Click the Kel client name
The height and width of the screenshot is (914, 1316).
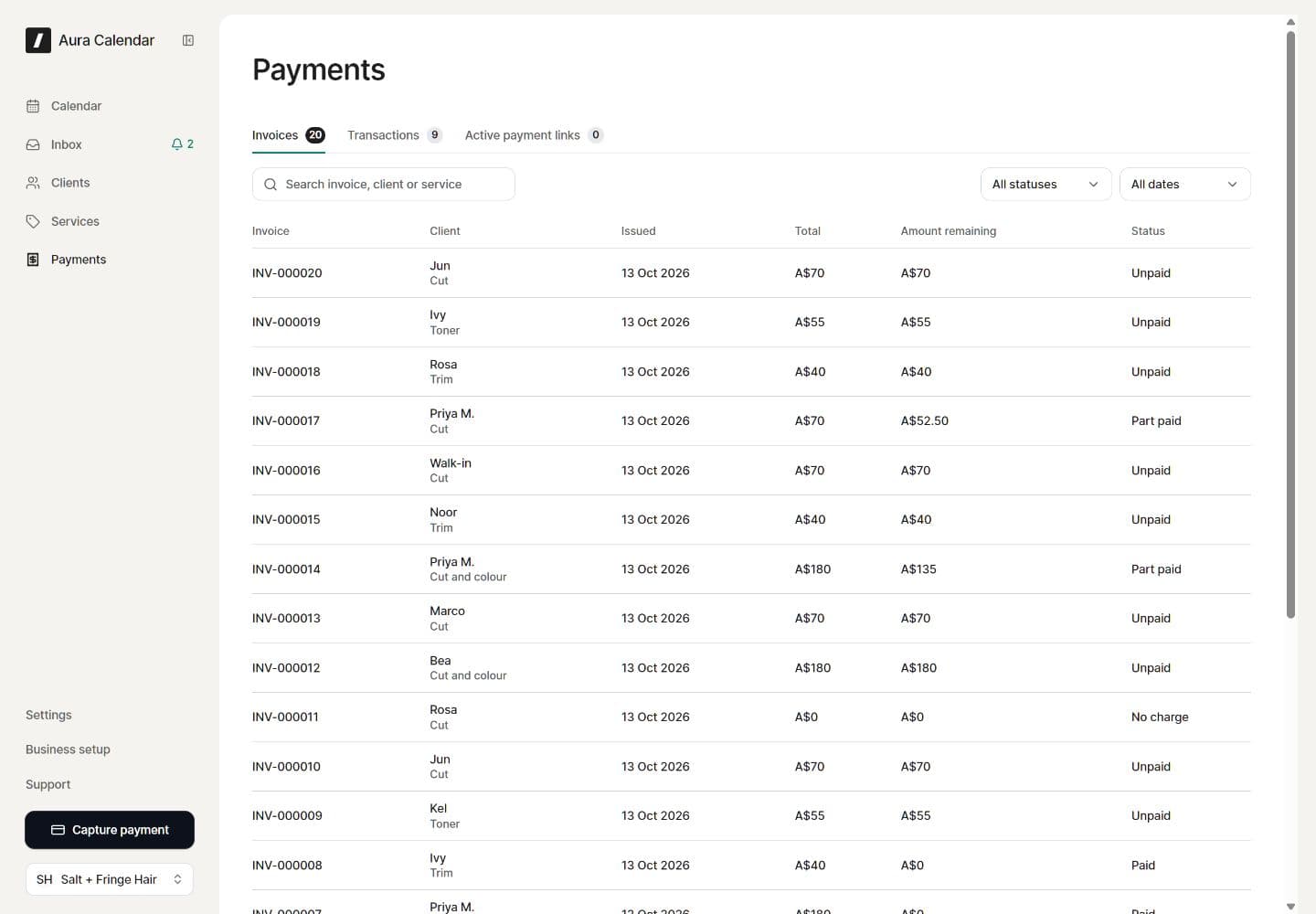pyautogui.click(x=439, y=809)
